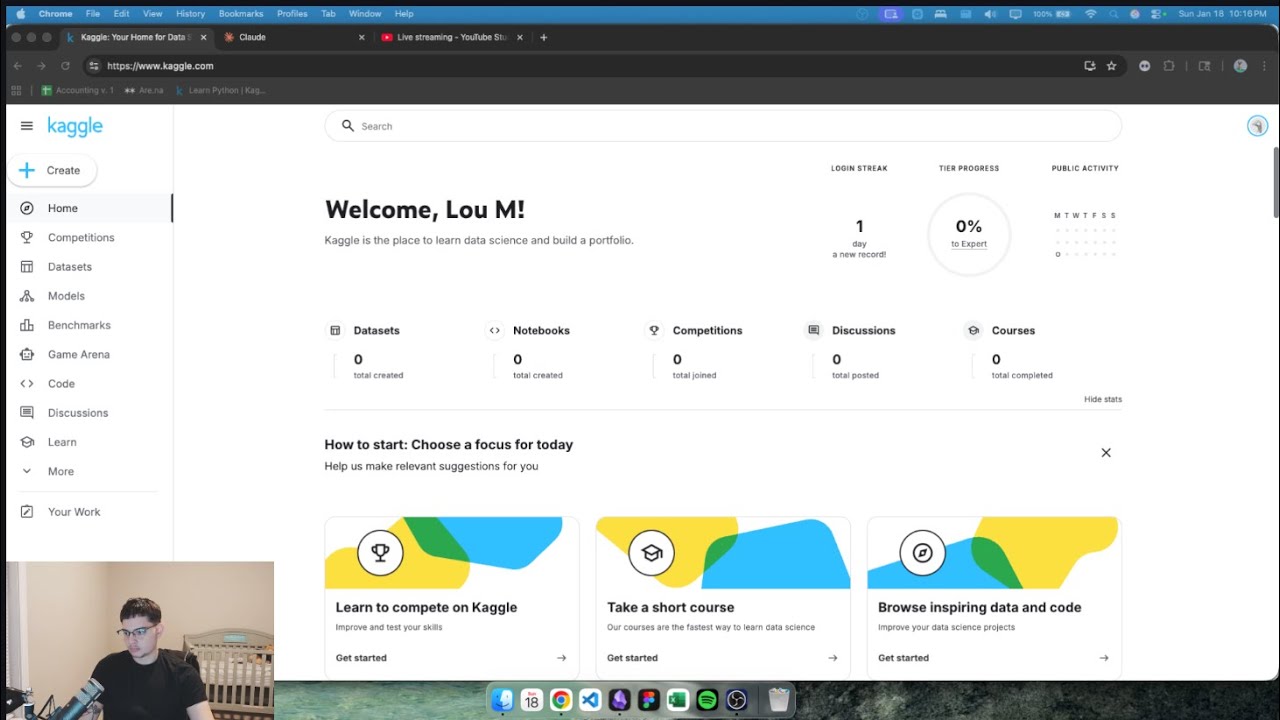Click the Kaggle logo
This screenshot has width=1280, height=720.
(75, 126)
